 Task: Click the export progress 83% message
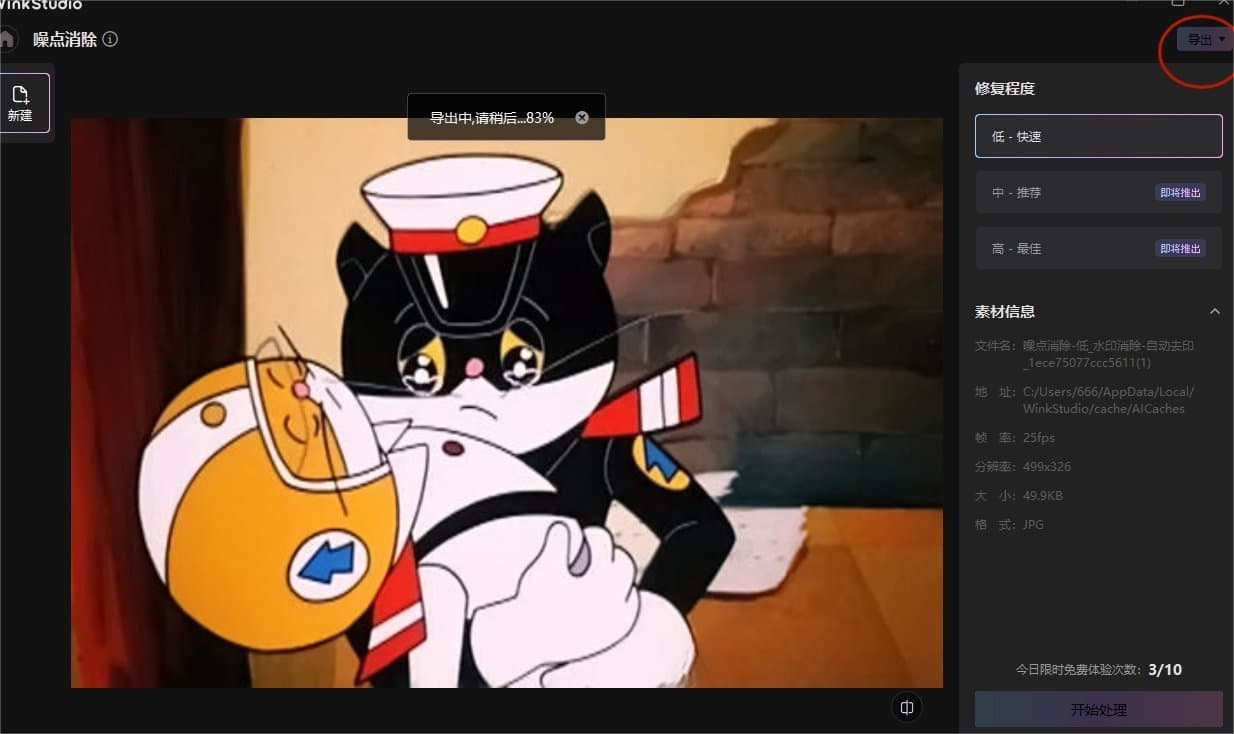[491, 118]
